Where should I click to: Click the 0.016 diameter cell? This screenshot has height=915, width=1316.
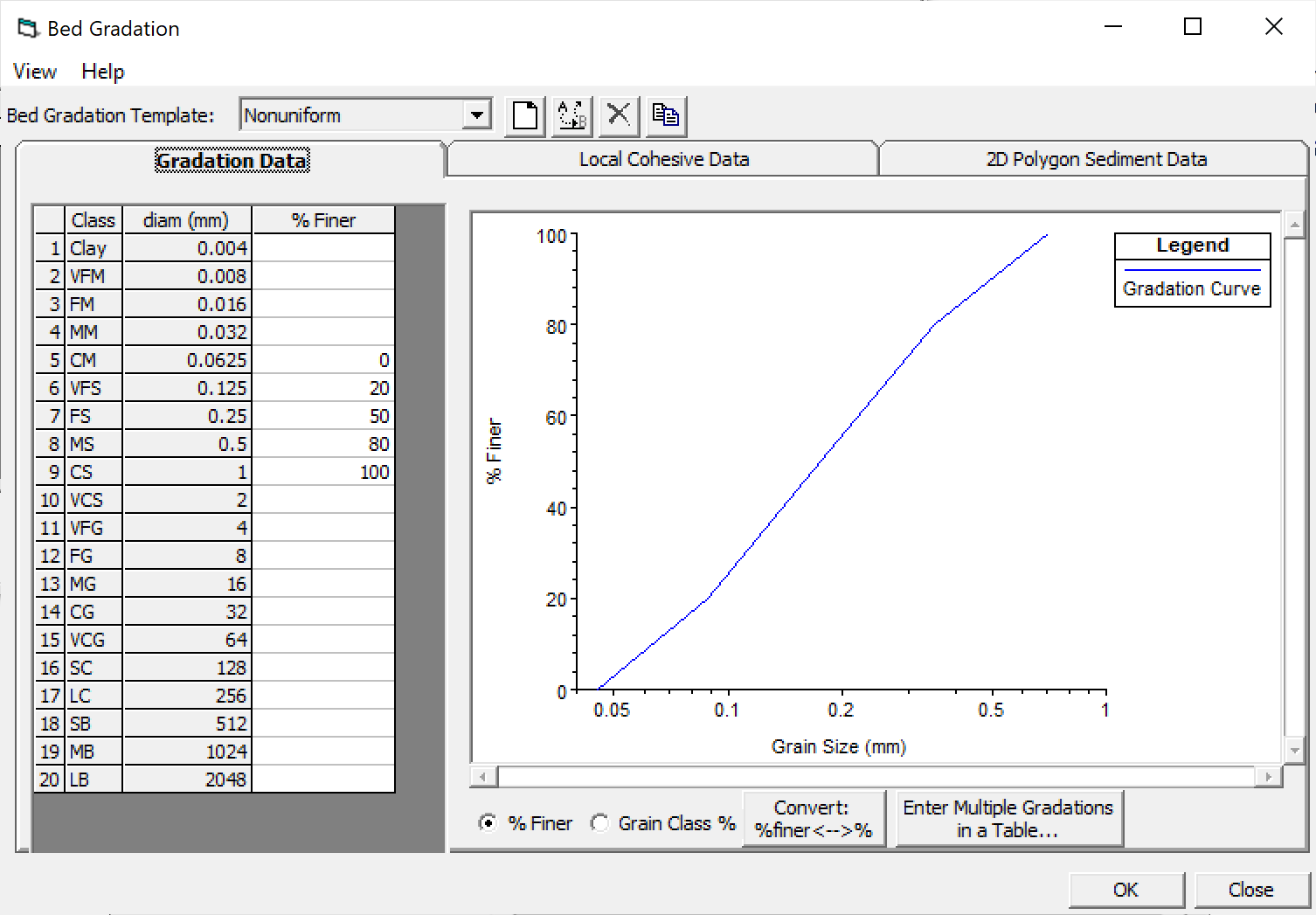(187, 304)
